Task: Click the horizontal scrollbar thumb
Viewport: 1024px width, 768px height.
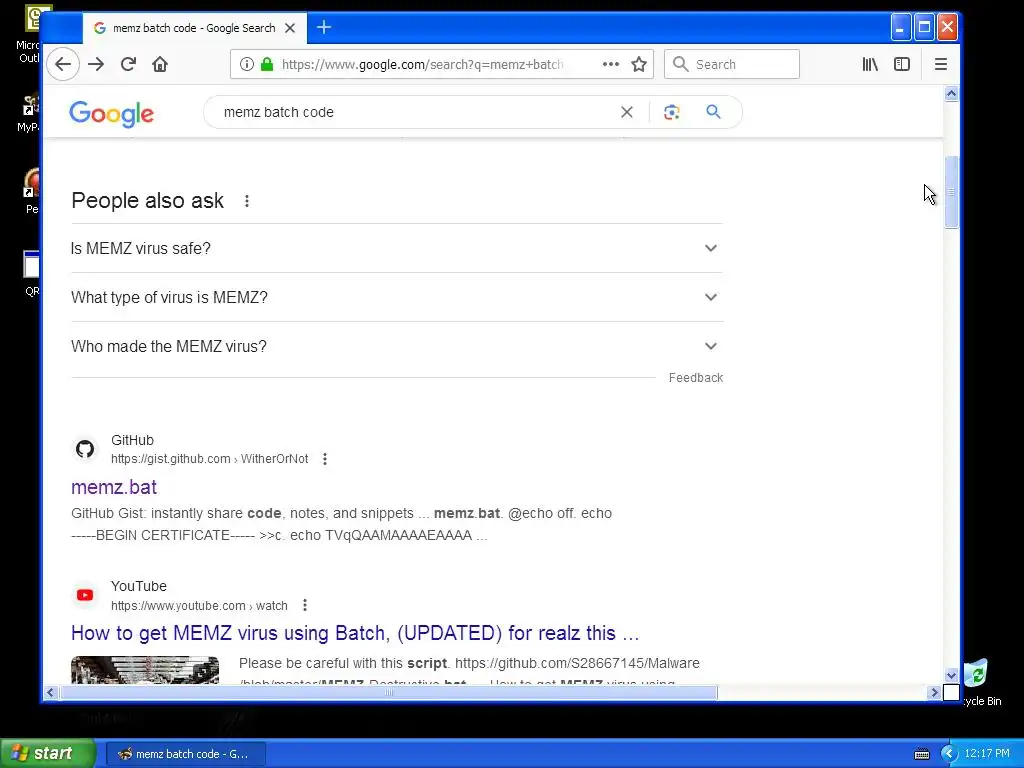Action: click(x=389, y=692)
